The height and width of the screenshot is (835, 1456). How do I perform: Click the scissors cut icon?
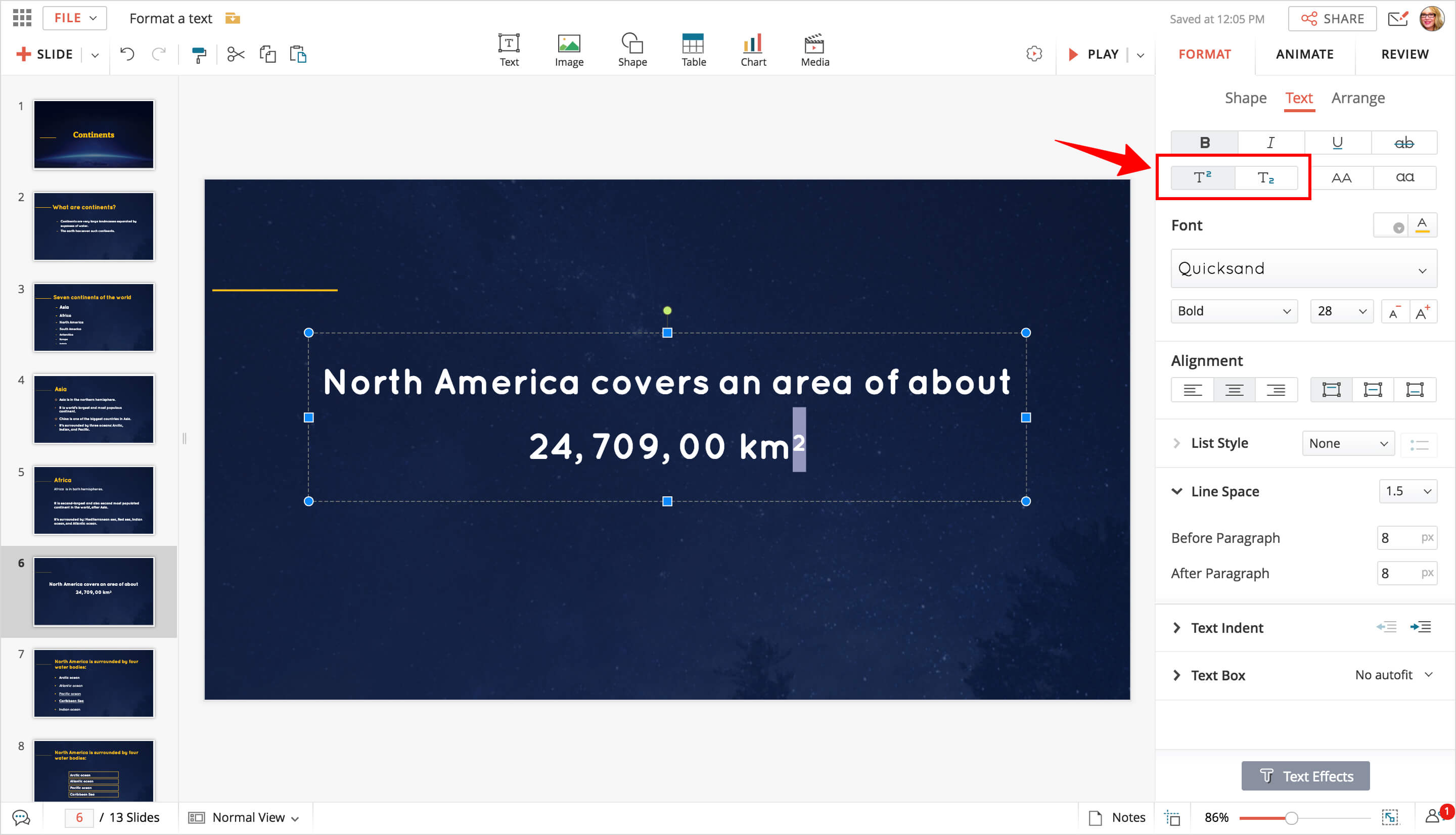tap(236, 55)
